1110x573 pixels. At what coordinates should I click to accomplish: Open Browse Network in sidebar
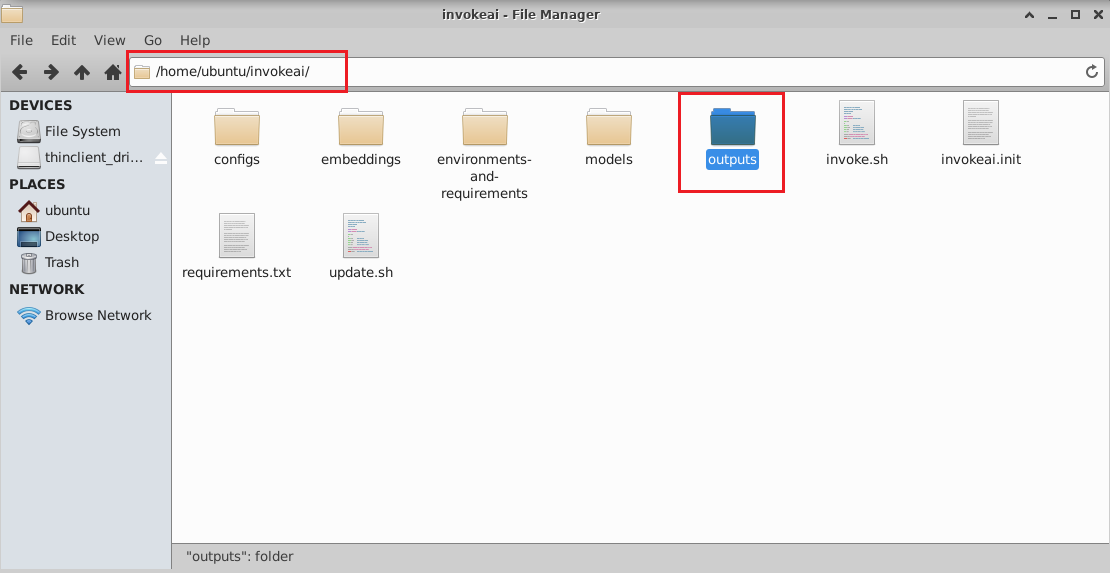86,315
